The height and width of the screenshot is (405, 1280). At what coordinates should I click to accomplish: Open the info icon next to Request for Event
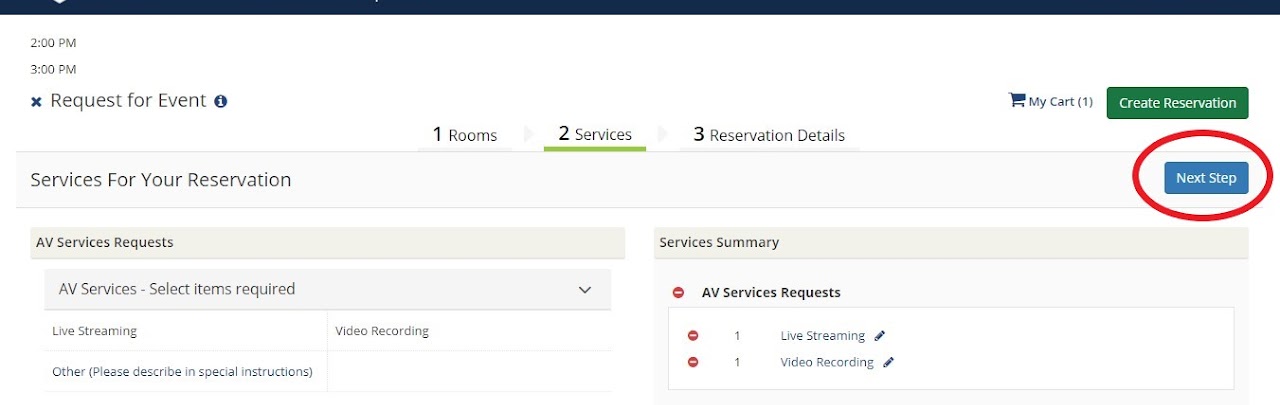coord(221,101)
